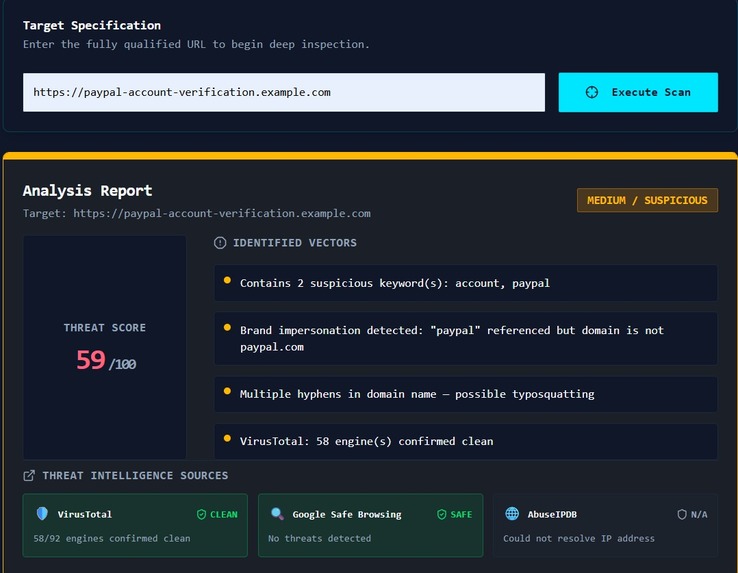Click the bullet for Multiple hyphens vector
Image resolution: width=738 pixels, height=573 pixels.
[227, 391]
